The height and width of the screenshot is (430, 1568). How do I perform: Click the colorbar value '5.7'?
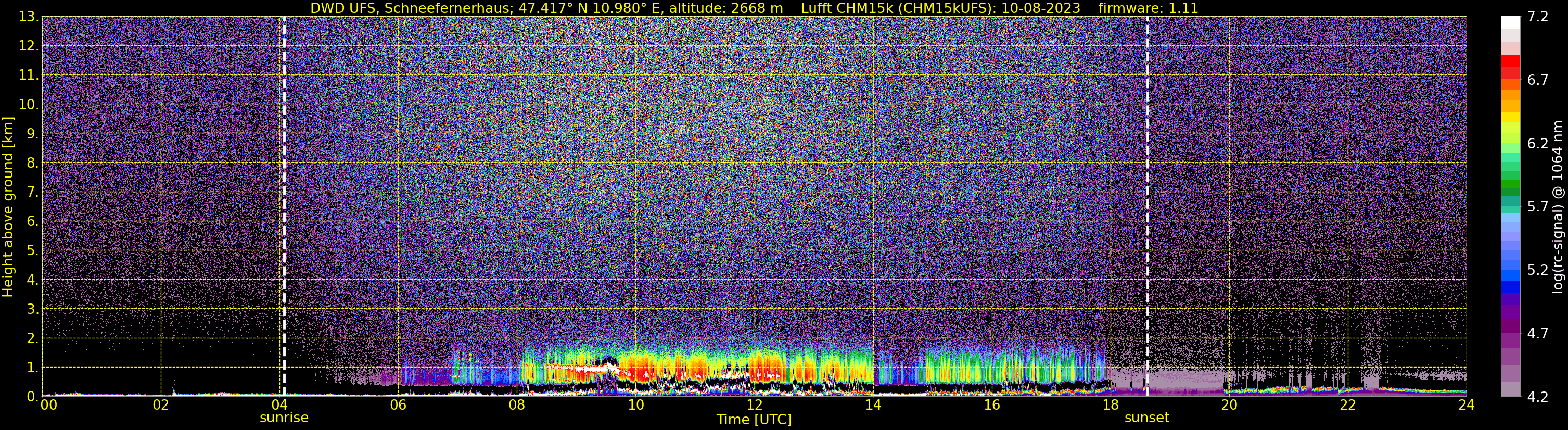coord(1538,207)
